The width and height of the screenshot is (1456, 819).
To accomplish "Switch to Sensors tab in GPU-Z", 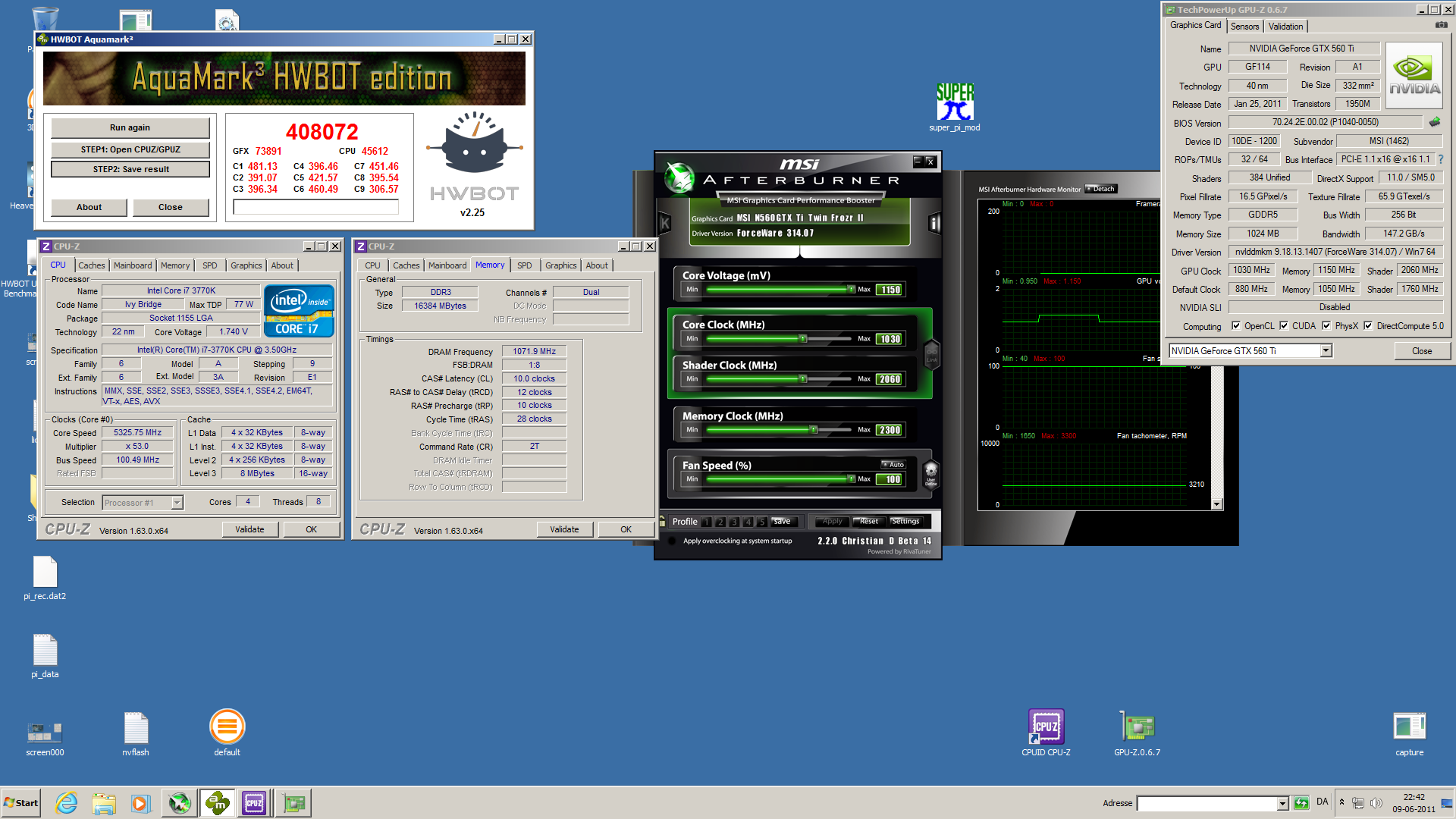I will pyautogui.click(x=1244, y=27).
